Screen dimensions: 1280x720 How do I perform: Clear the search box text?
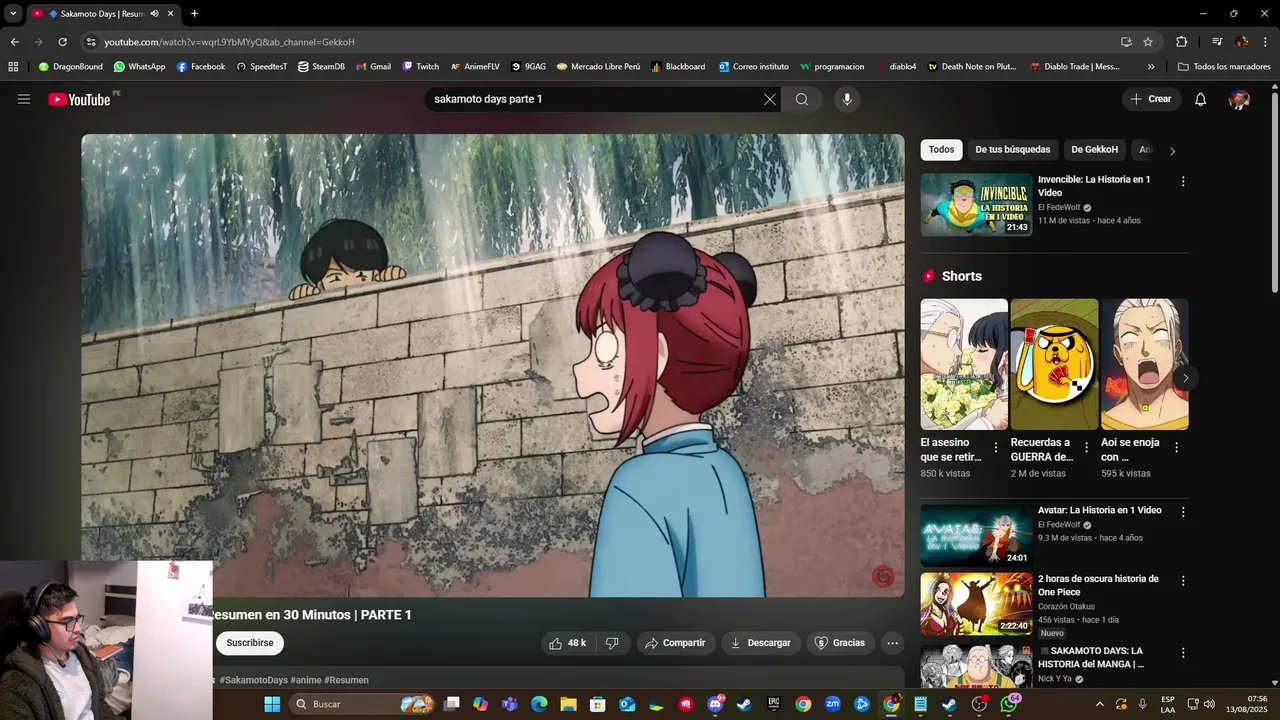point(769,99)
